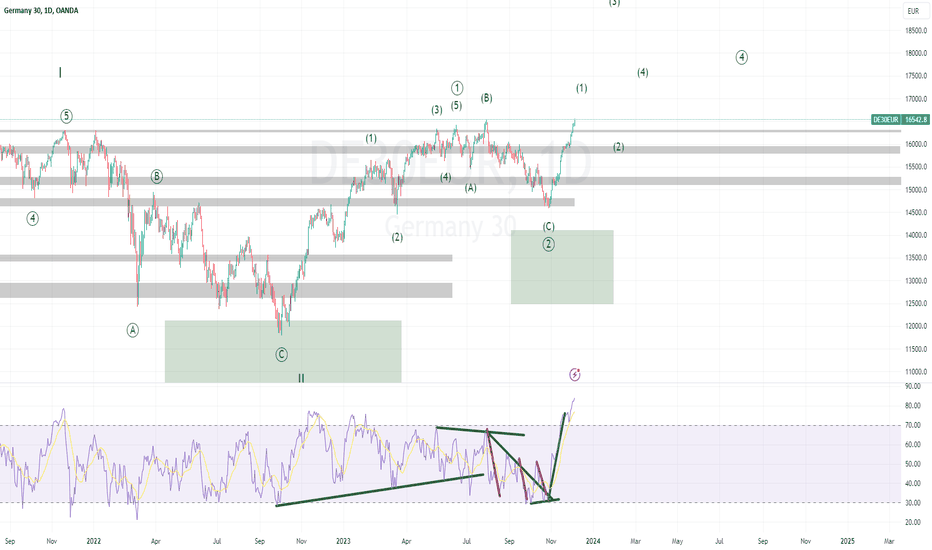
Task: Select the circled 1 wave label
Action: pos(457,88)
